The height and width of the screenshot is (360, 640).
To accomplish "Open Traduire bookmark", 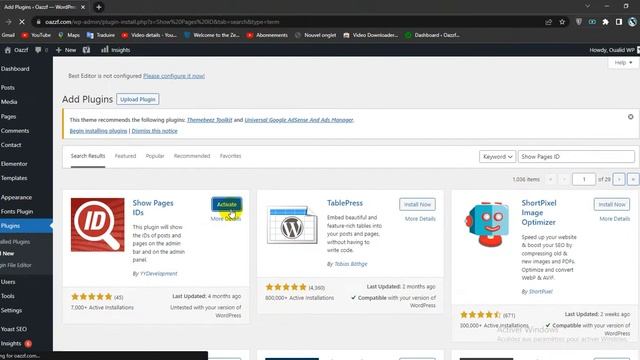I will point(101,35).
